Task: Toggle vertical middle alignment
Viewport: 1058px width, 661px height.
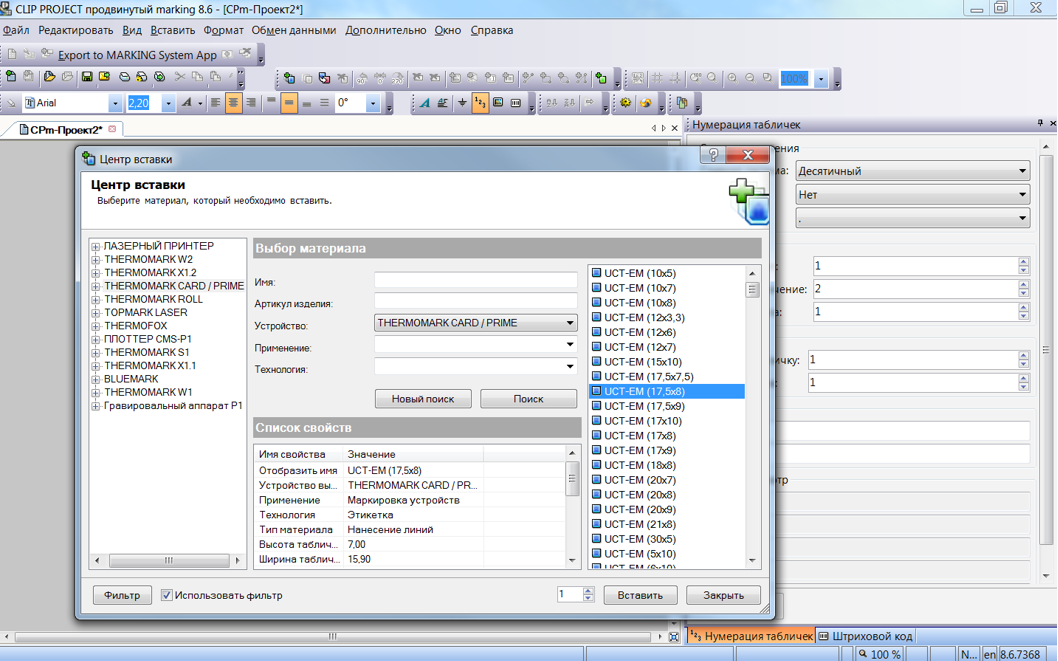Action: coord(289,103)
